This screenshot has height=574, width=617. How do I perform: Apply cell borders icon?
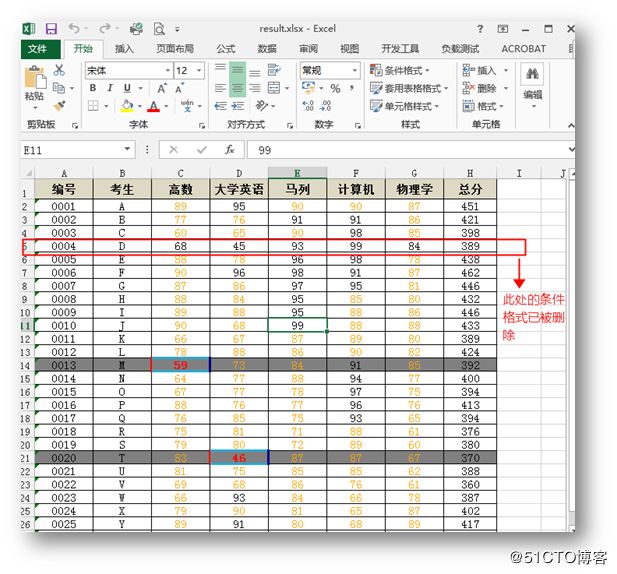pos(93,106)
